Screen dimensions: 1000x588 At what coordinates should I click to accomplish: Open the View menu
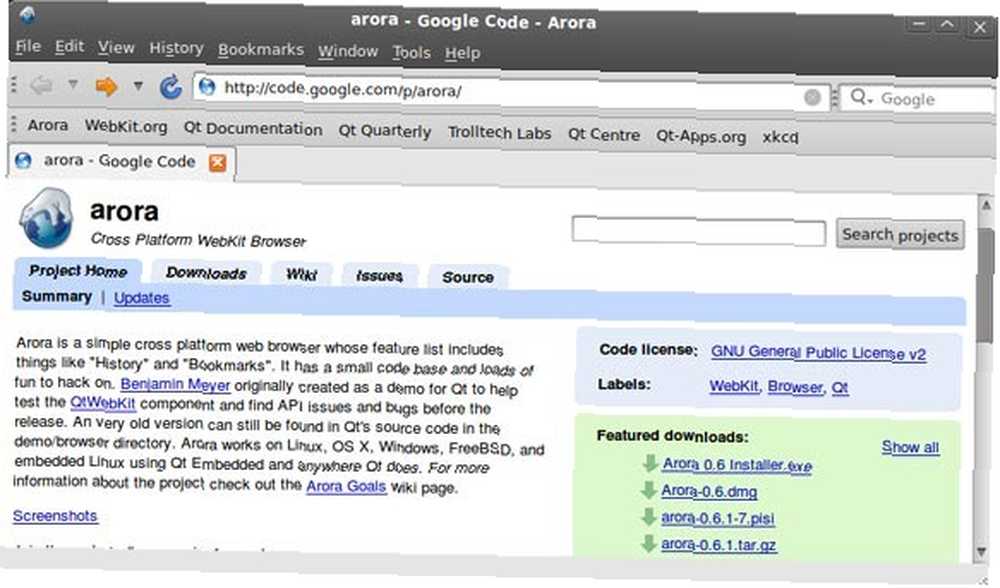pos(116,48)
